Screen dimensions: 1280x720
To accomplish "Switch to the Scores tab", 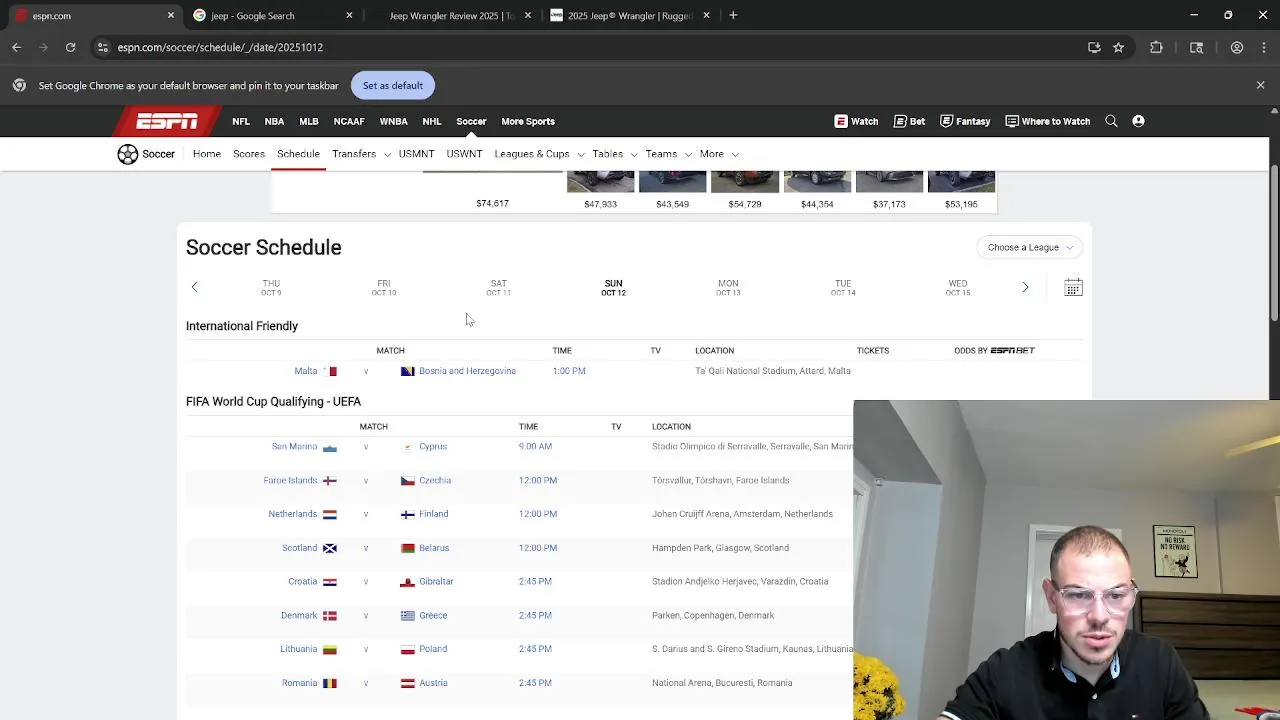I will point(249,154).
